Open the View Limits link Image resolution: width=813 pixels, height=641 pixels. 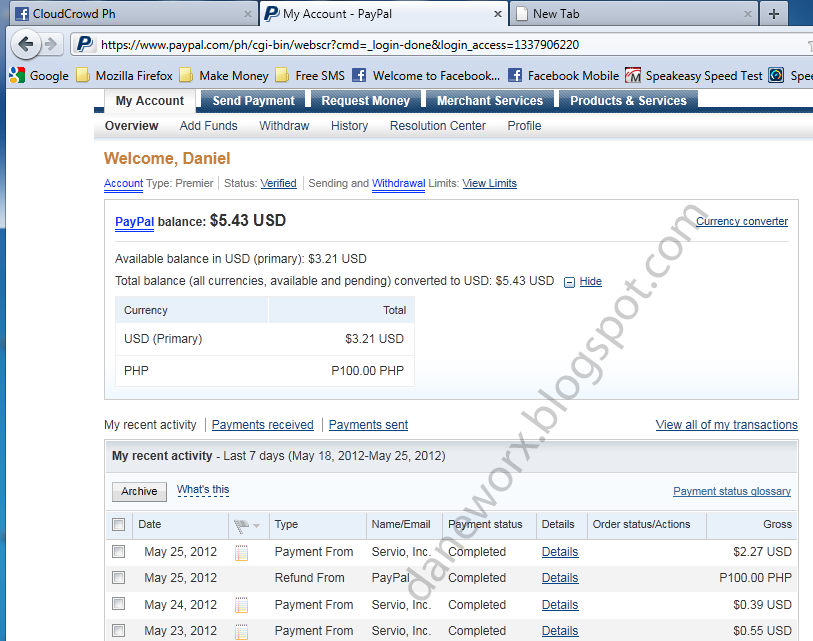[489, 184]
